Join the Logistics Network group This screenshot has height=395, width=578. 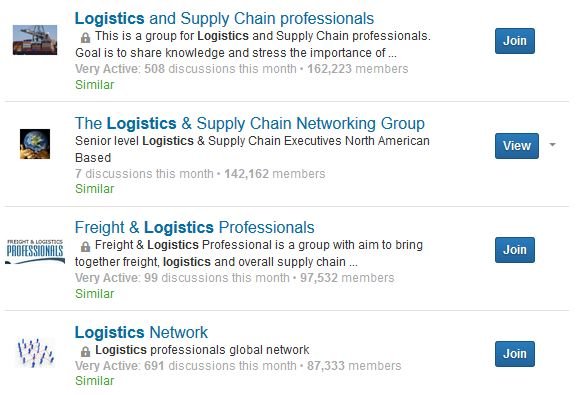(x=515, y=354)
